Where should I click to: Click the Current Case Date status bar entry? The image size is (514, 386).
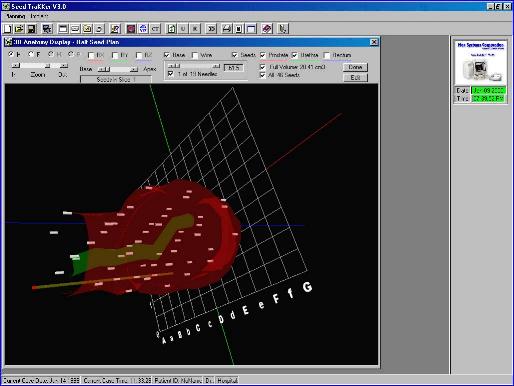(x=41, y=381)
